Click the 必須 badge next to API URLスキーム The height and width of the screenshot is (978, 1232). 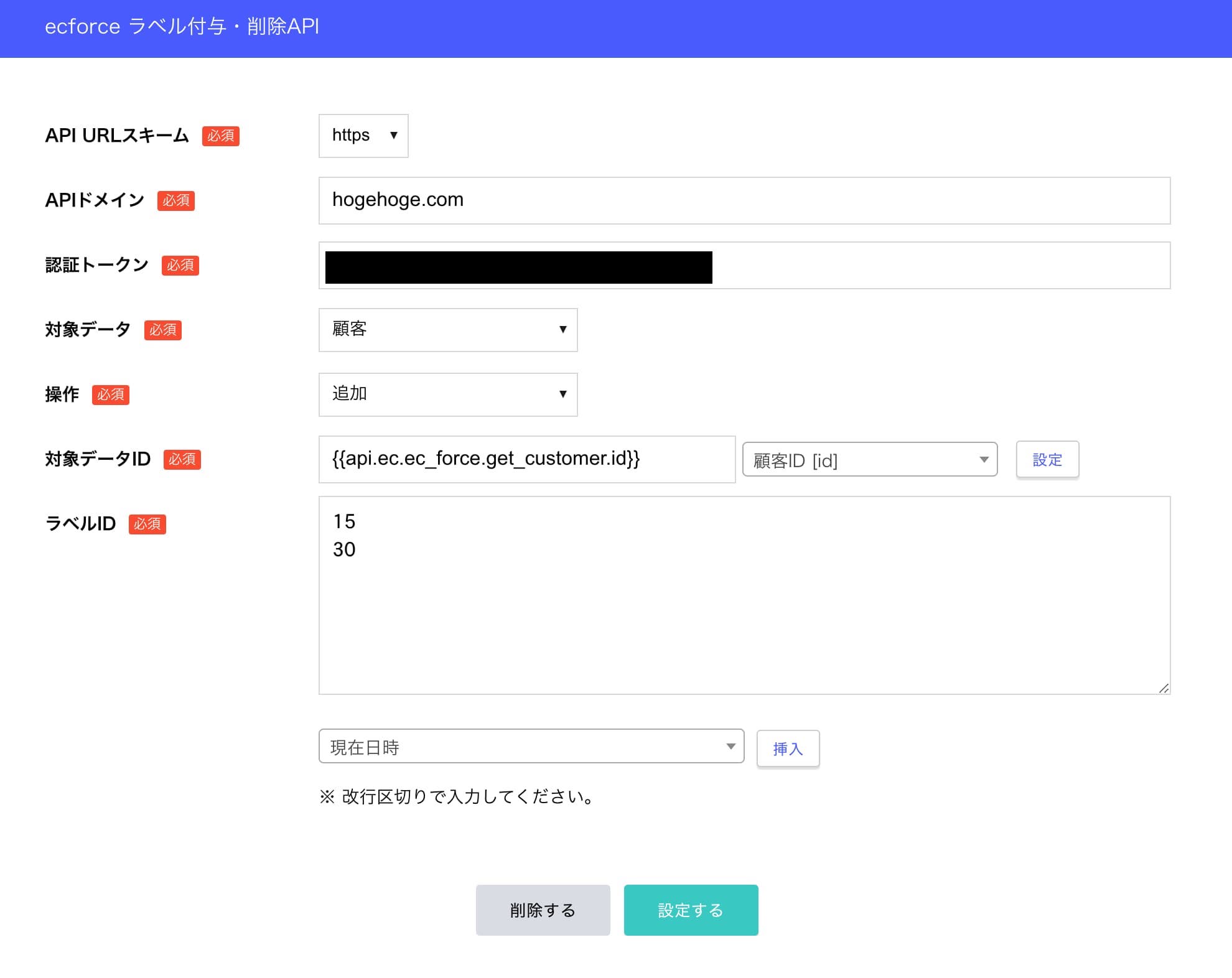click(221, 136)
